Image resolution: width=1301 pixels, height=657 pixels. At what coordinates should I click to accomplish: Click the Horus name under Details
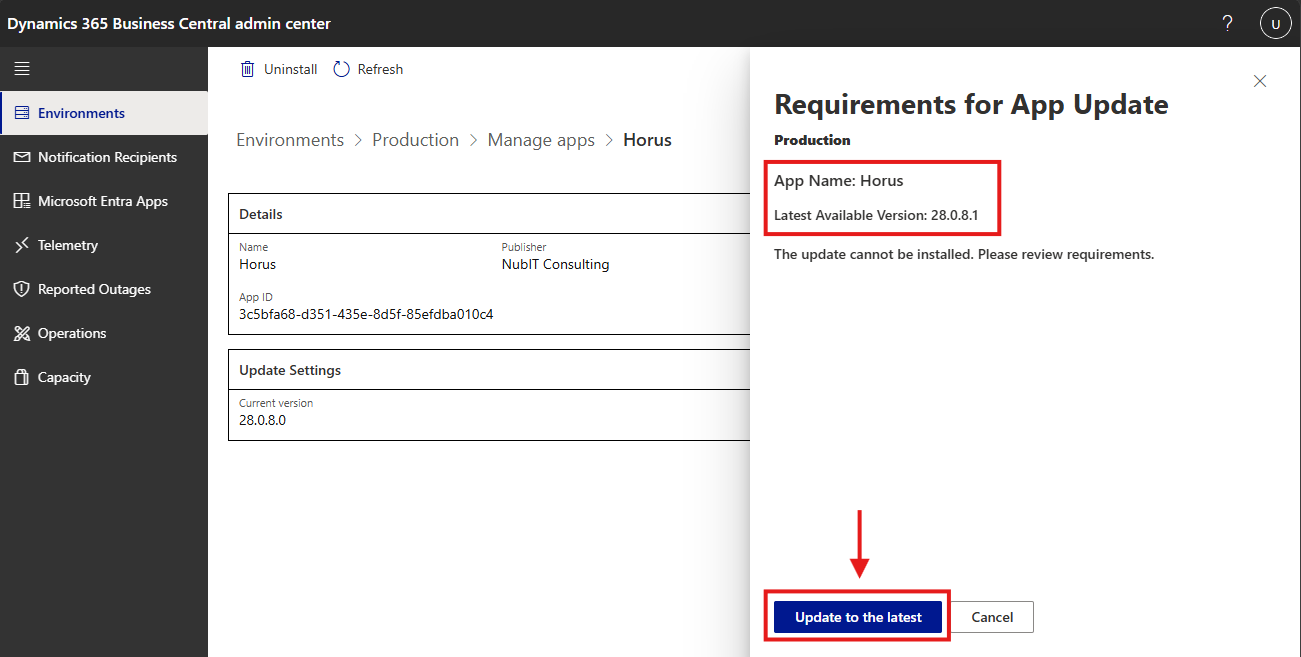pos(257,264)
